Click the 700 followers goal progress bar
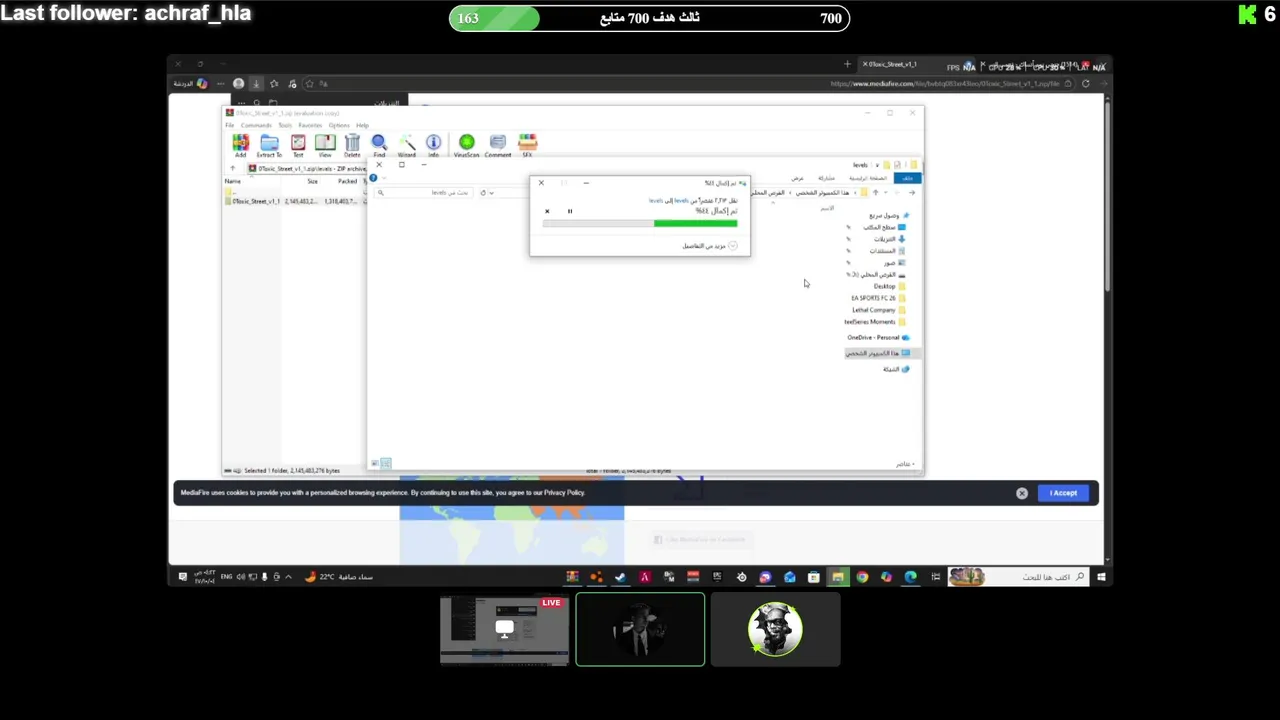This screenshot has height=720, width=1280. pos(649,18)
